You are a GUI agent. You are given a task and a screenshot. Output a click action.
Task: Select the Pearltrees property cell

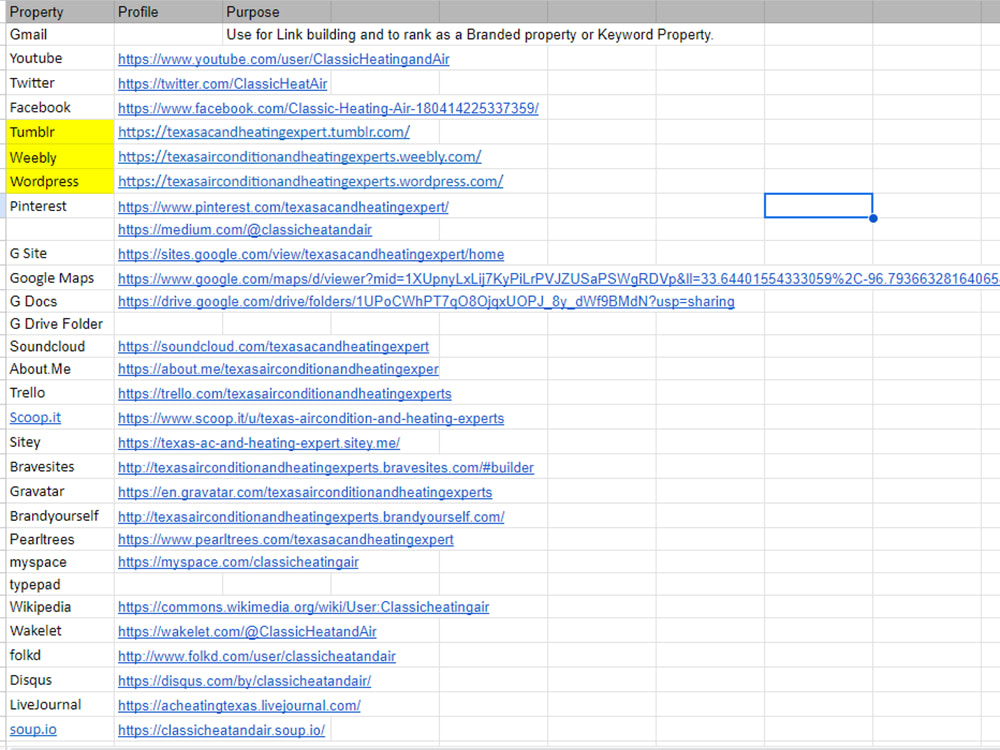point(60,540)
